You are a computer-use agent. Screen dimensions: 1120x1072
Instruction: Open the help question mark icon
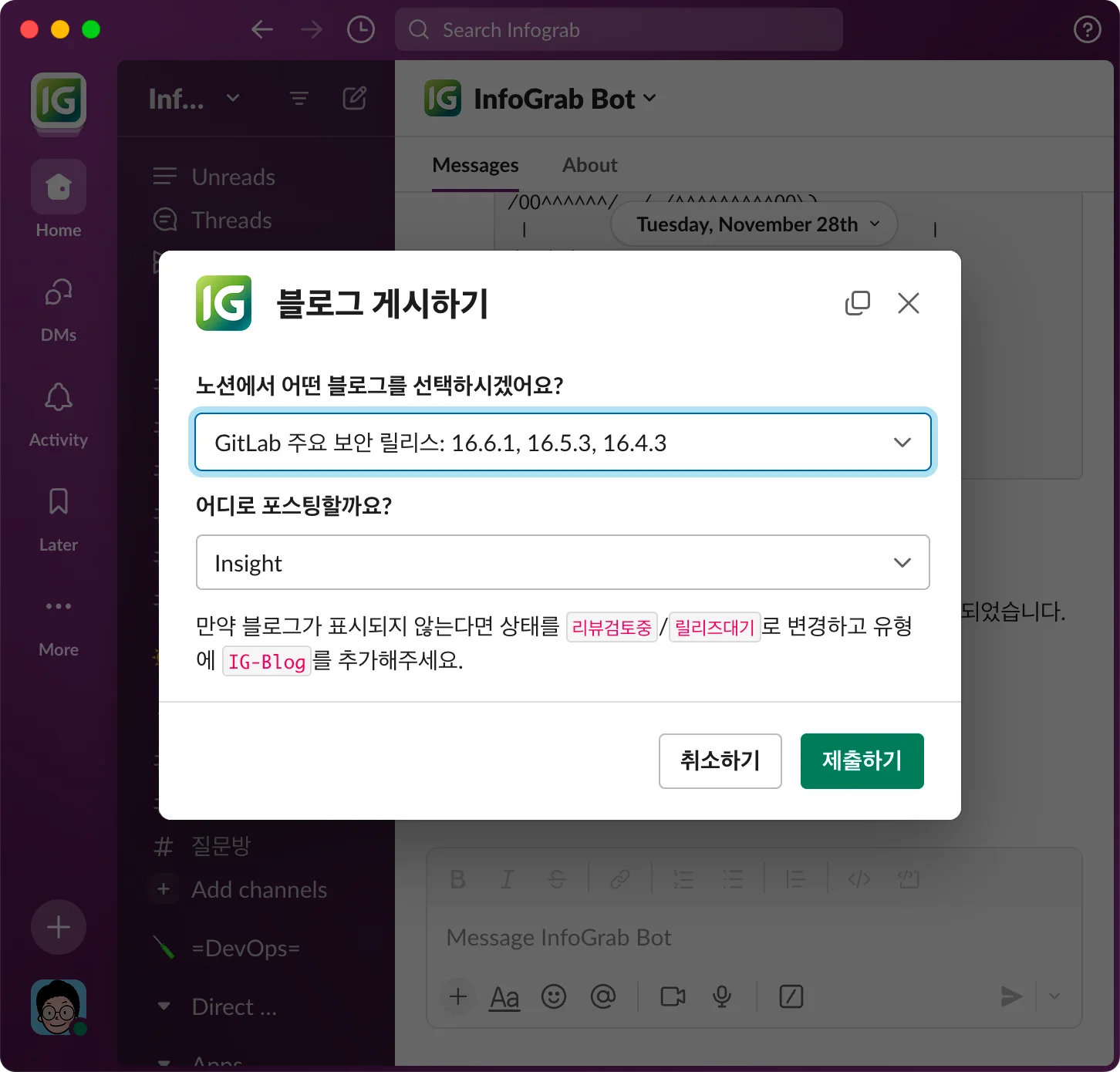tap(1087, 30)
